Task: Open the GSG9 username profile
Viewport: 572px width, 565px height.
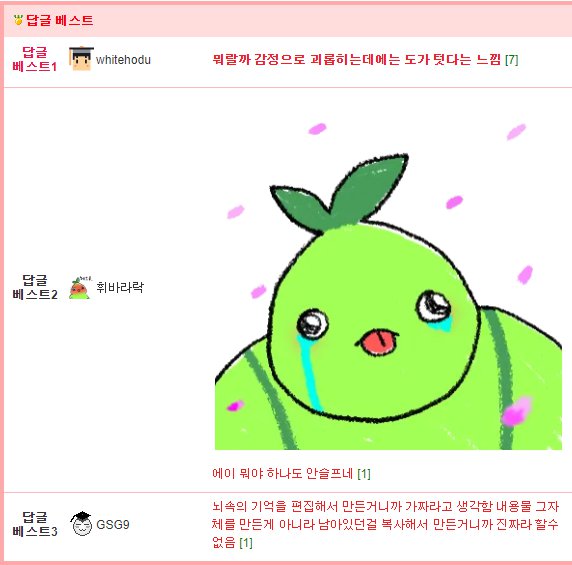Action: 113,525
